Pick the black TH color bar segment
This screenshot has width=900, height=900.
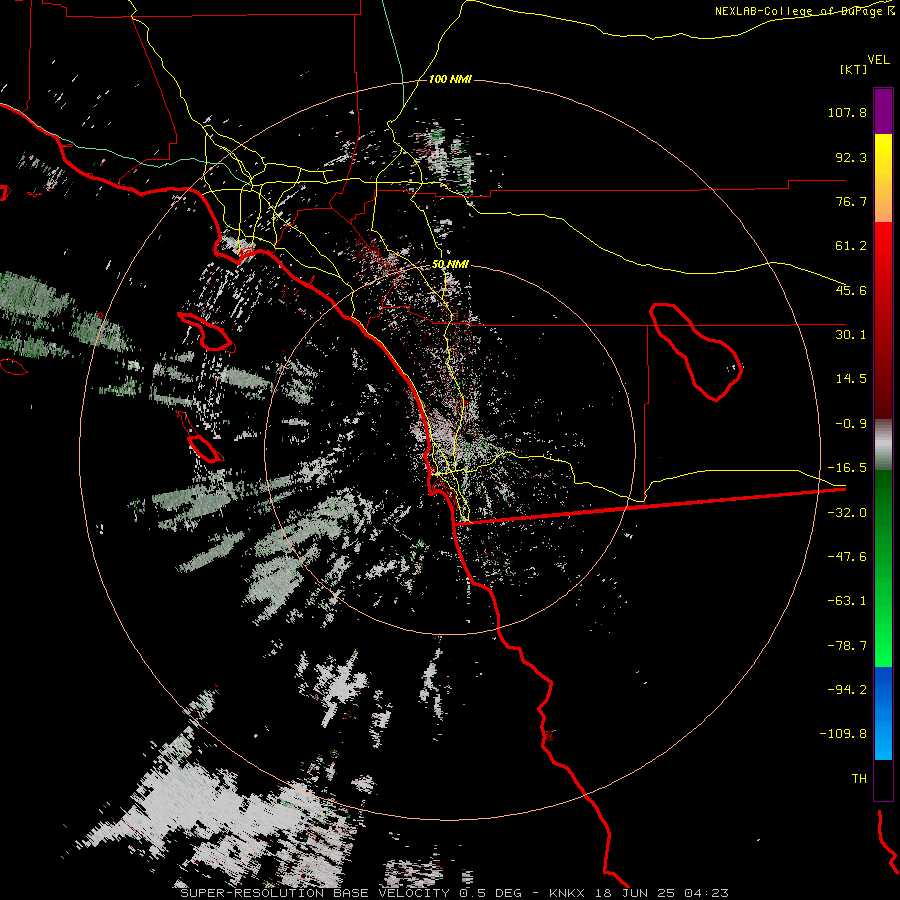[883, 779]
